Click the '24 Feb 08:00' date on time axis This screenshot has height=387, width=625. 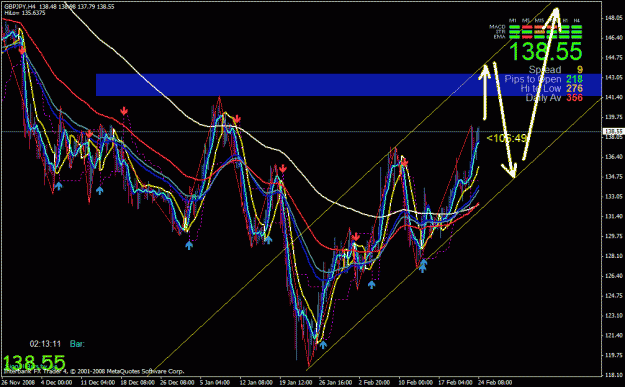point(495,382)
